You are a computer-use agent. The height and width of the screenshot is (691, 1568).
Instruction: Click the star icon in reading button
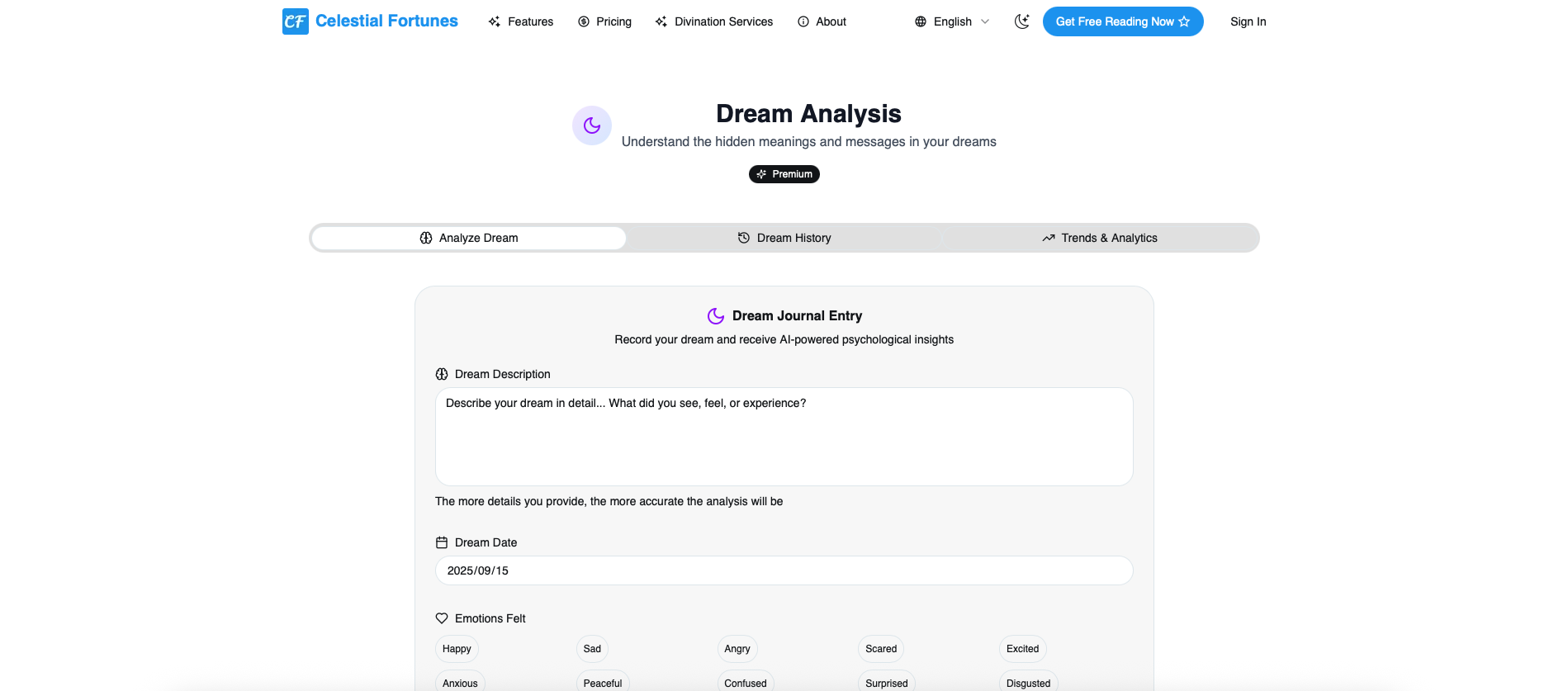1184,21
